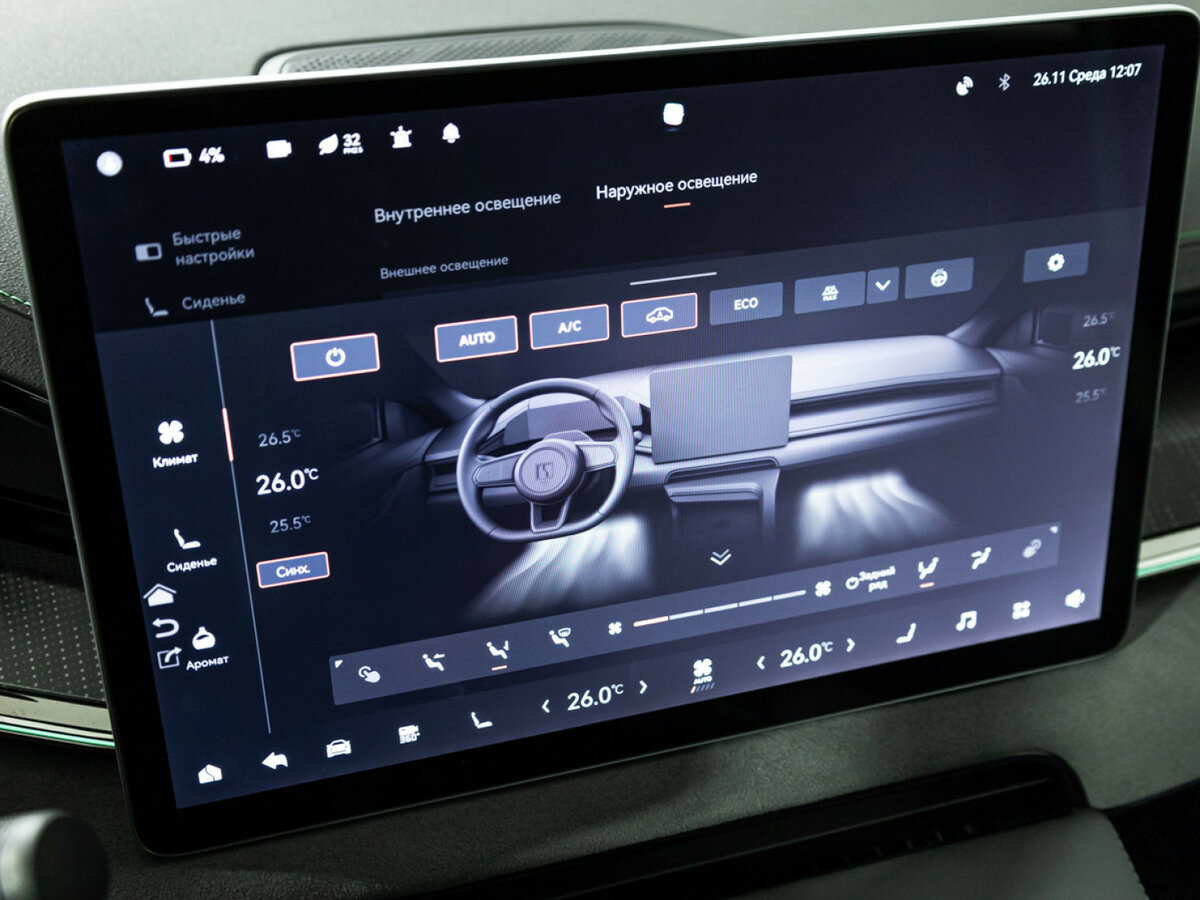This screenshot has width=1200, height=900.
Task: Tap the Bluetooth icon in status bar
Action: (1004, 83)
